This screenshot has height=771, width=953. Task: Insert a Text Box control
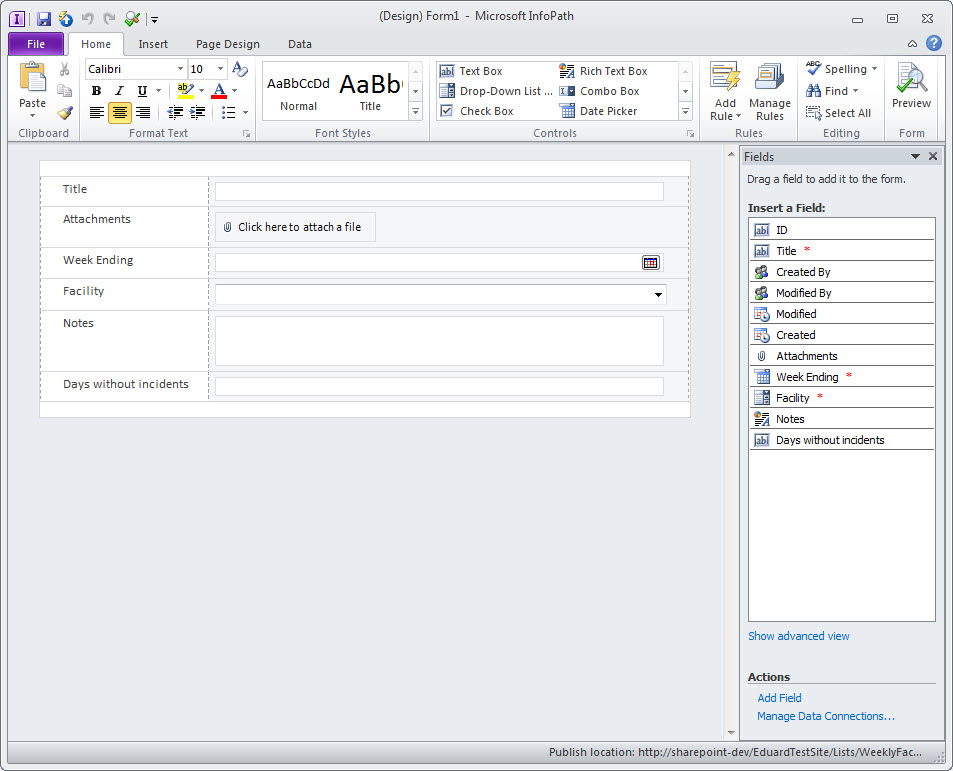pyautogui.click(x=472, y=71)
